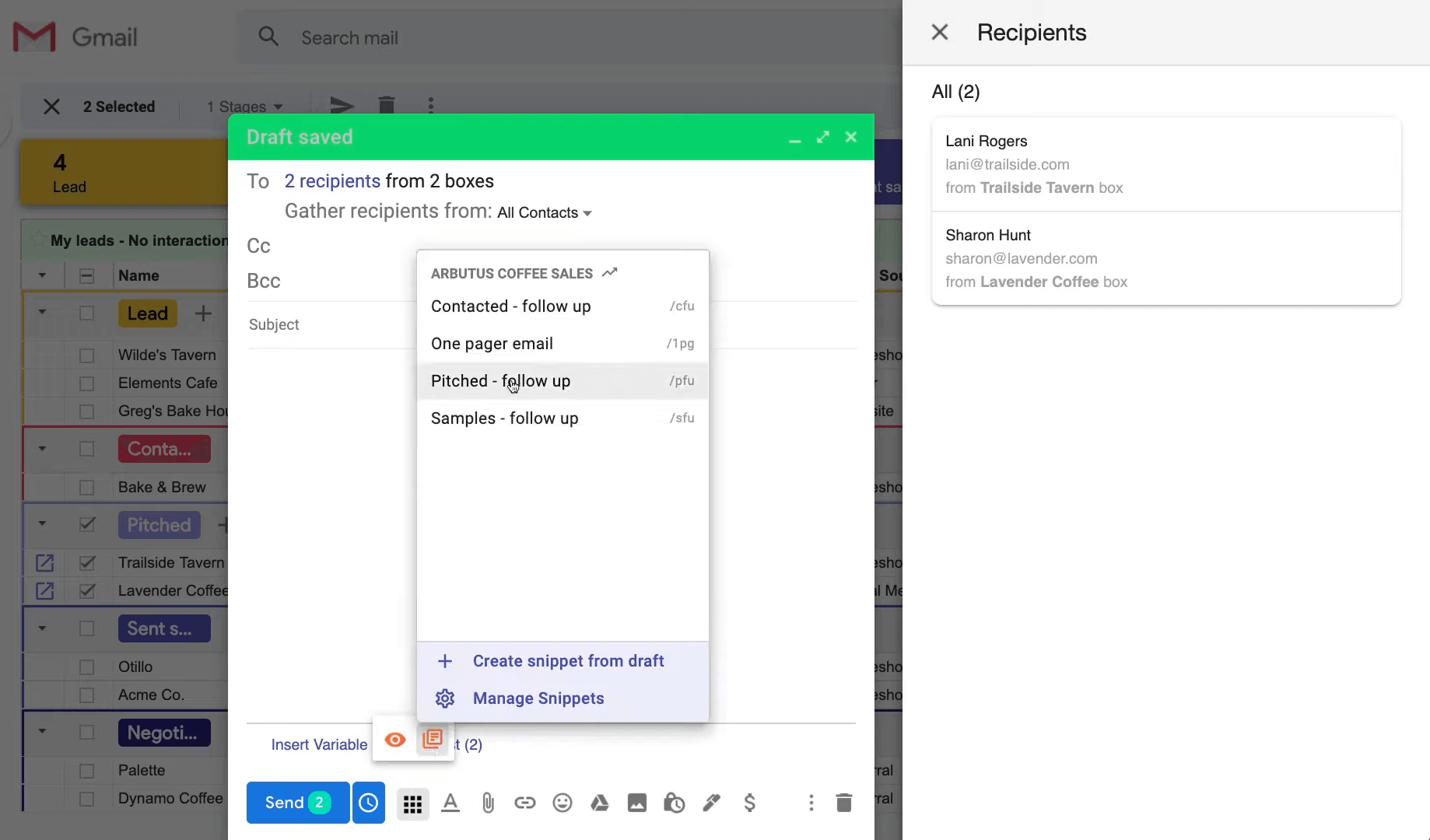Click the send arrow in pipeline toolbar
This screenshot has height=840, width=1430.
(x=342, y=105)
